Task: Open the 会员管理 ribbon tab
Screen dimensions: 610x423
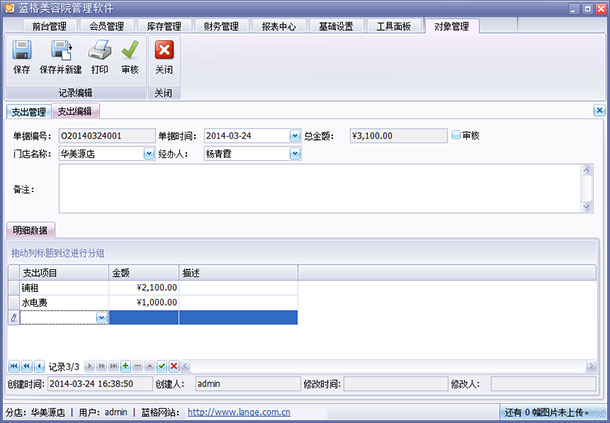Action: 107,26
